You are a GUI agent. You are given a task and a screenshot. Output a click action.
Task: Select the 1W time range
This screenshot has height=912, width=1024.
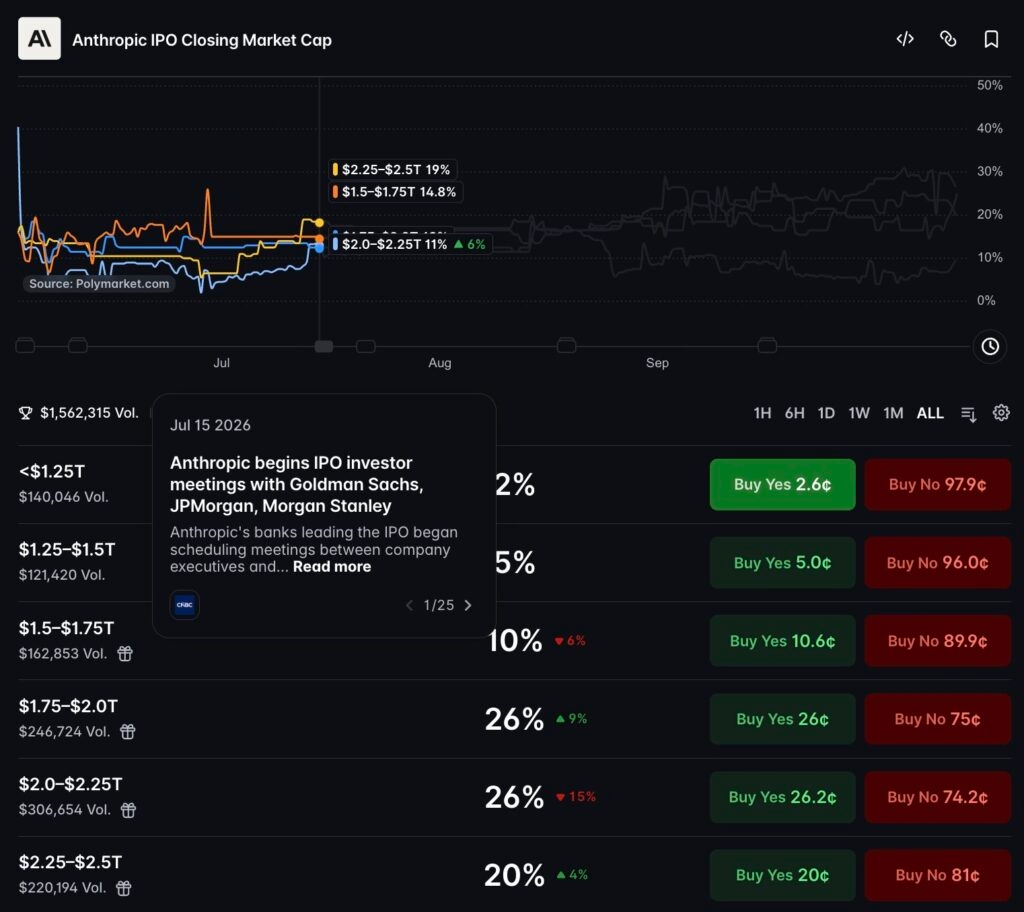pyautogui.click(x=859, y=414)
